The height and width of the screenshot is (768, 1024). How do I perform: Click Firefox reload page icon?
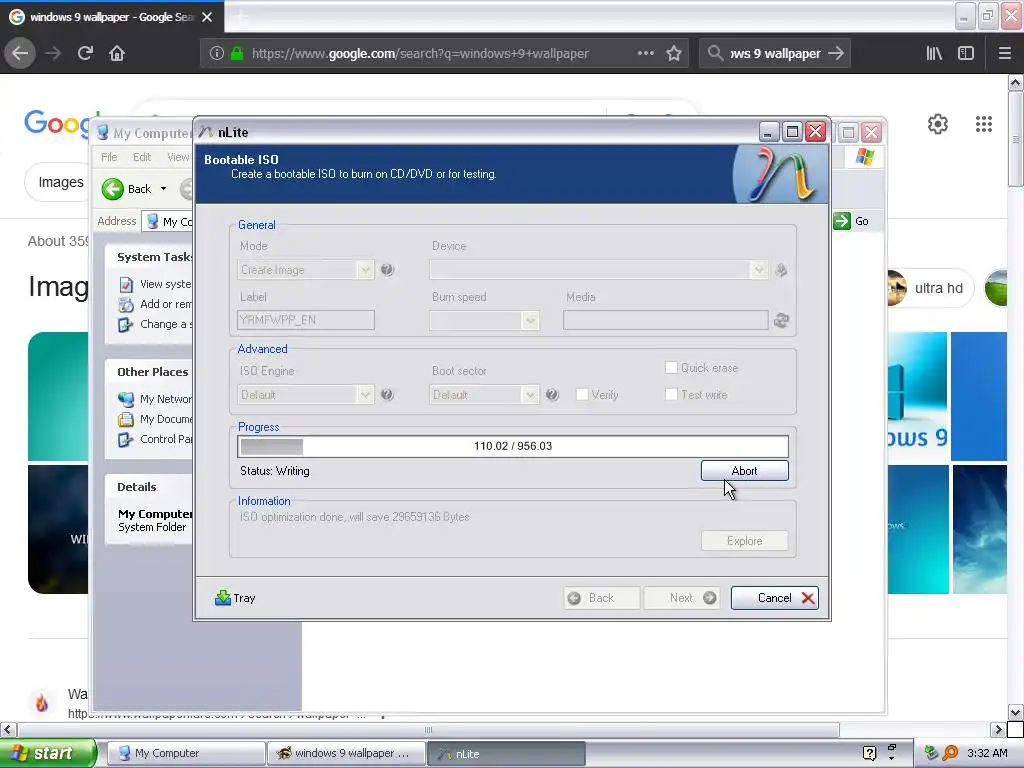coord(85,53)
